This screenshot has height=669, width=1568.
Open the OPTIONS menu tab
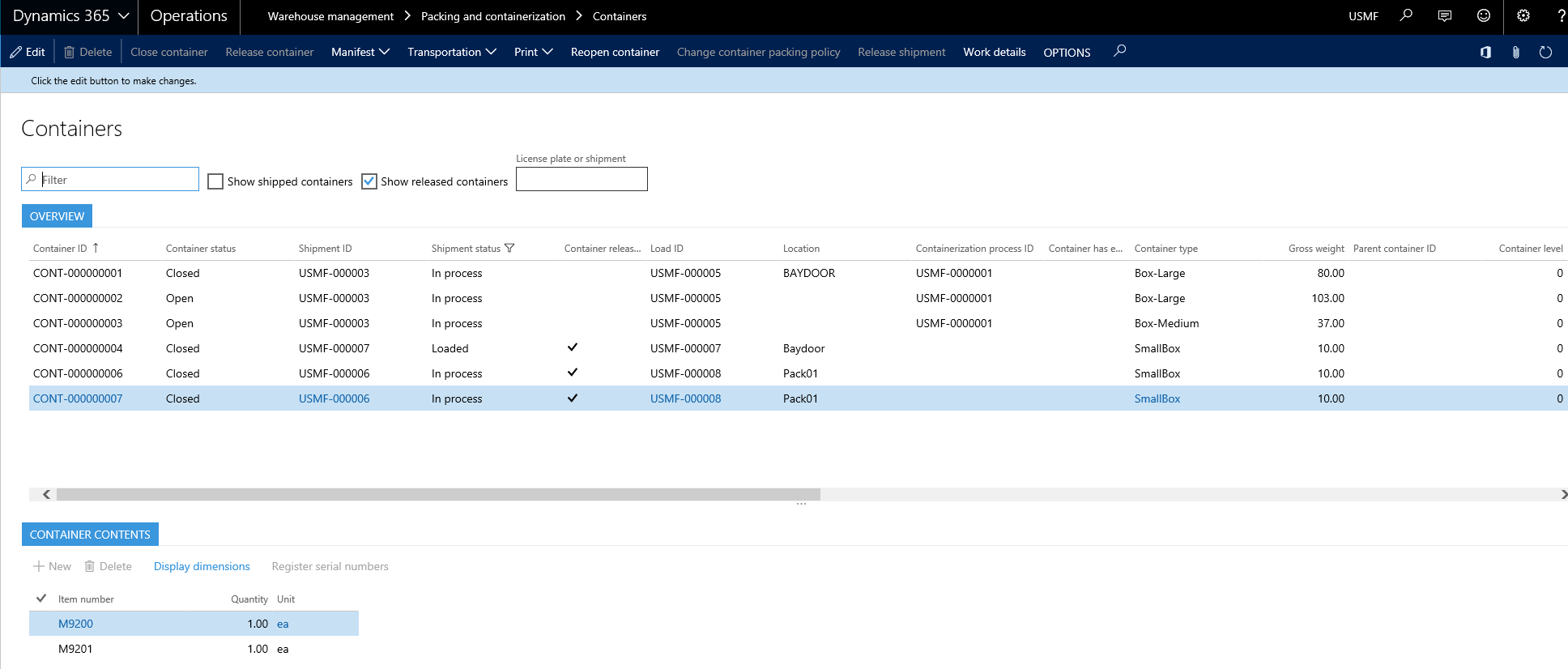(1066, 52)
